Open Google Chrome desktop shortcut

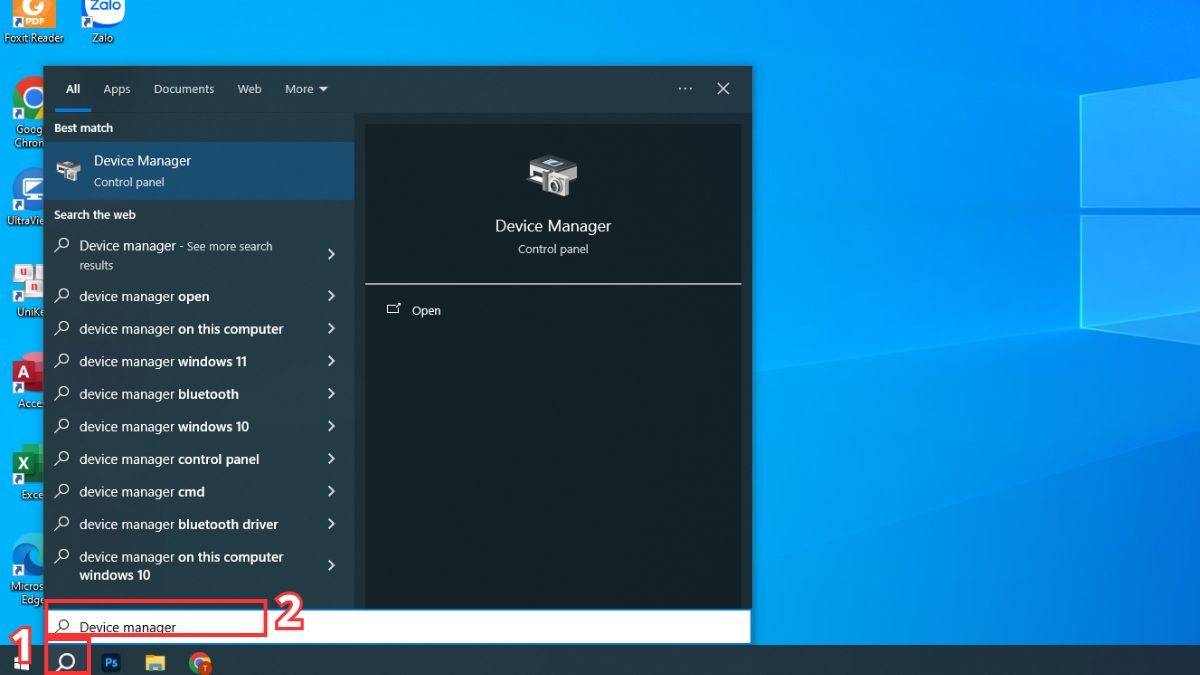[x=27, y=112]
